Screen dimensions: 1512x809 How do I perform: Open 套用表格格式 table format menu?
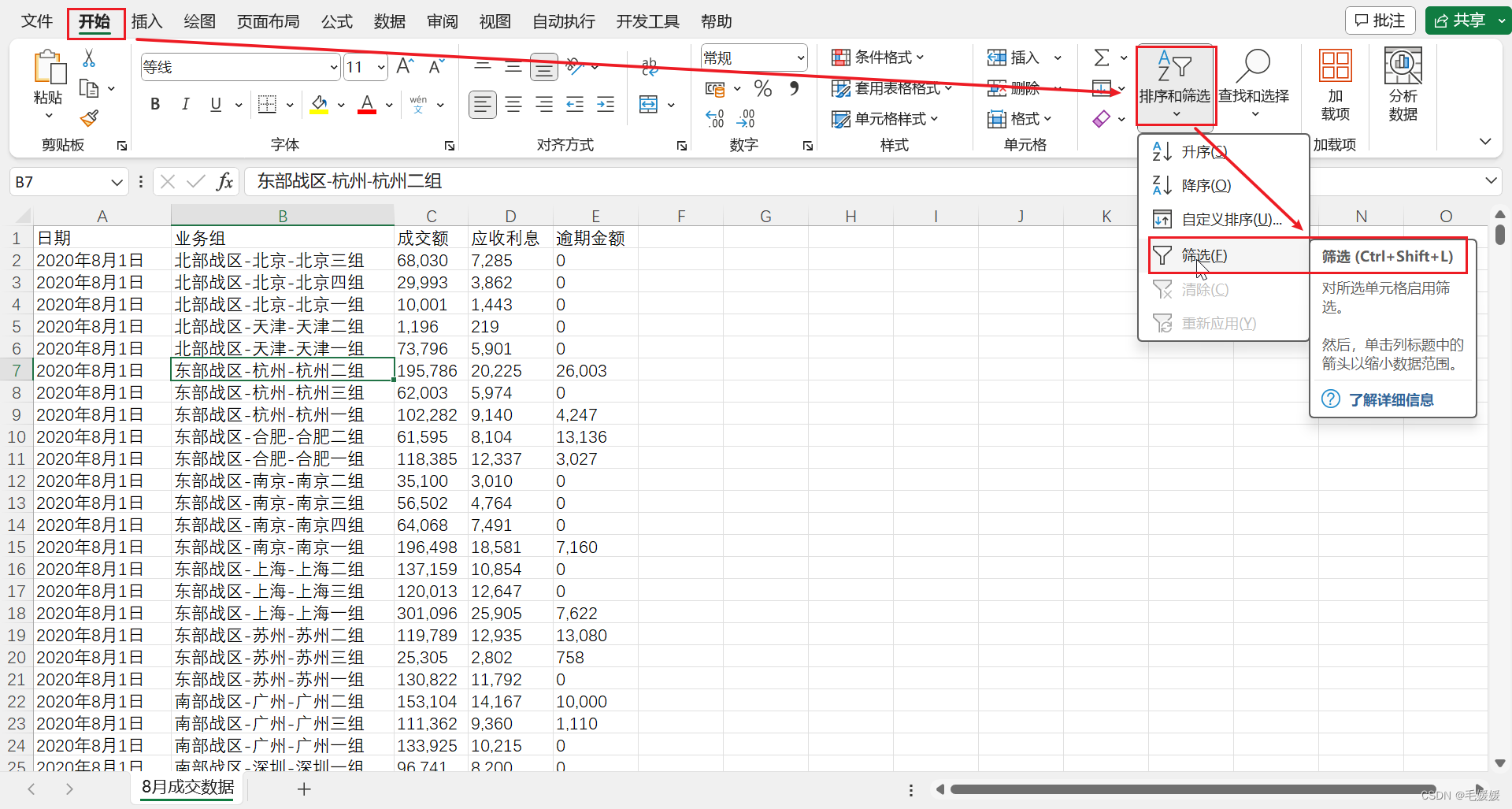[x=891, y=88]
